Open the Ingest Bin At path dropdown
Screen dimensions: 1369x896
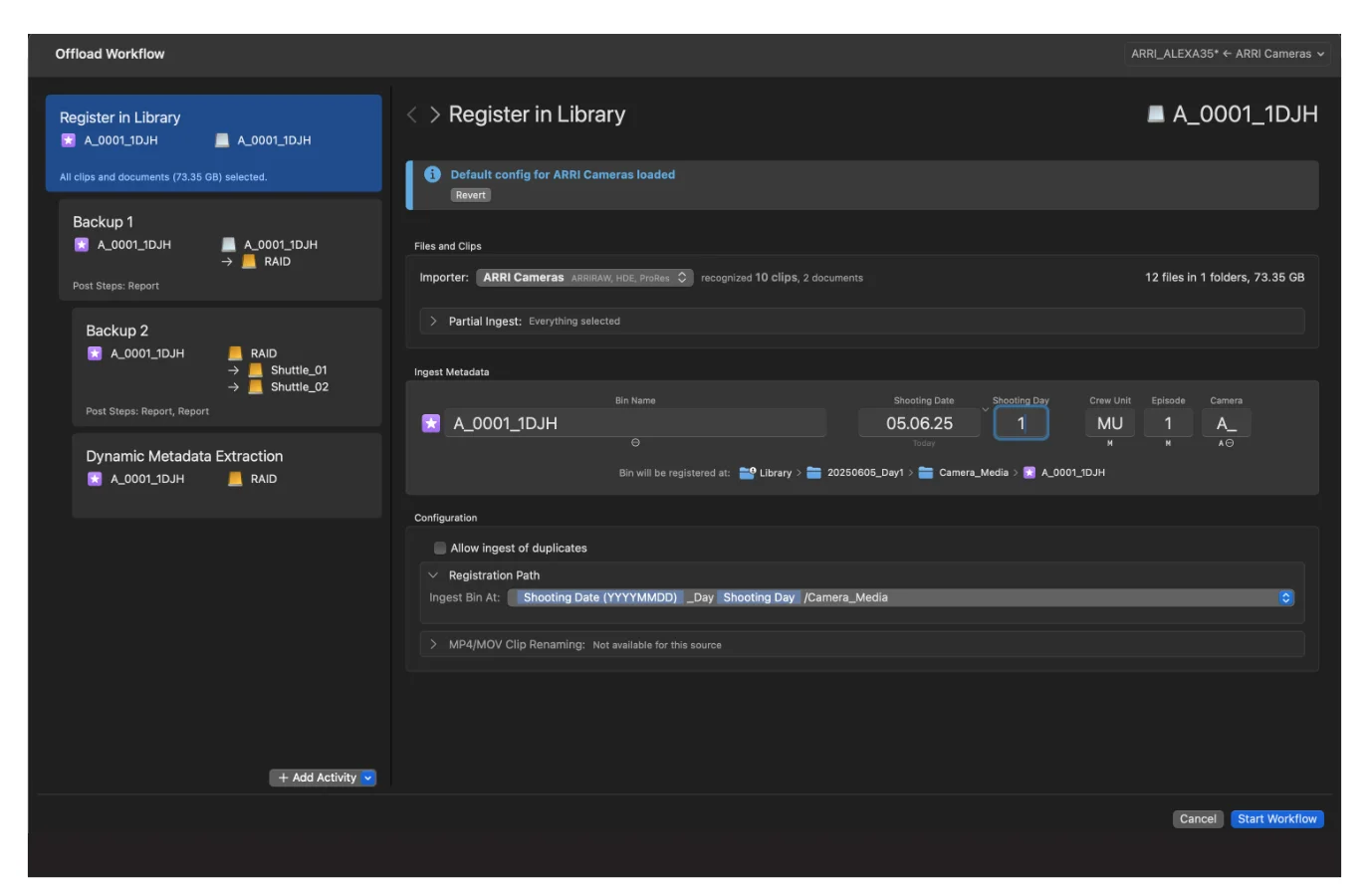[x=1285, y=597]
